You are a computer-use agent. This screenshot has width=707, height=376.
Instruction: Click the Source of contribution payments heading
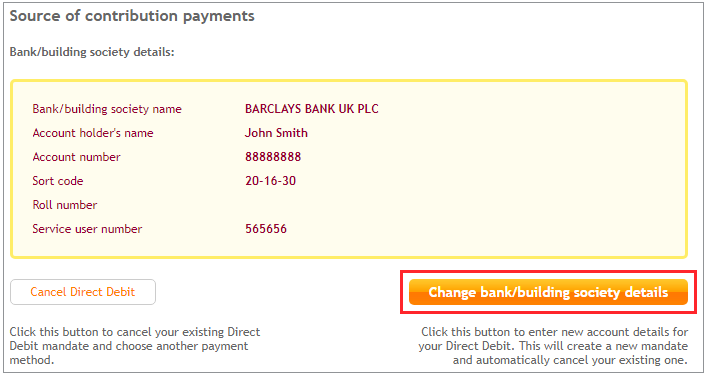coord(132,16)
